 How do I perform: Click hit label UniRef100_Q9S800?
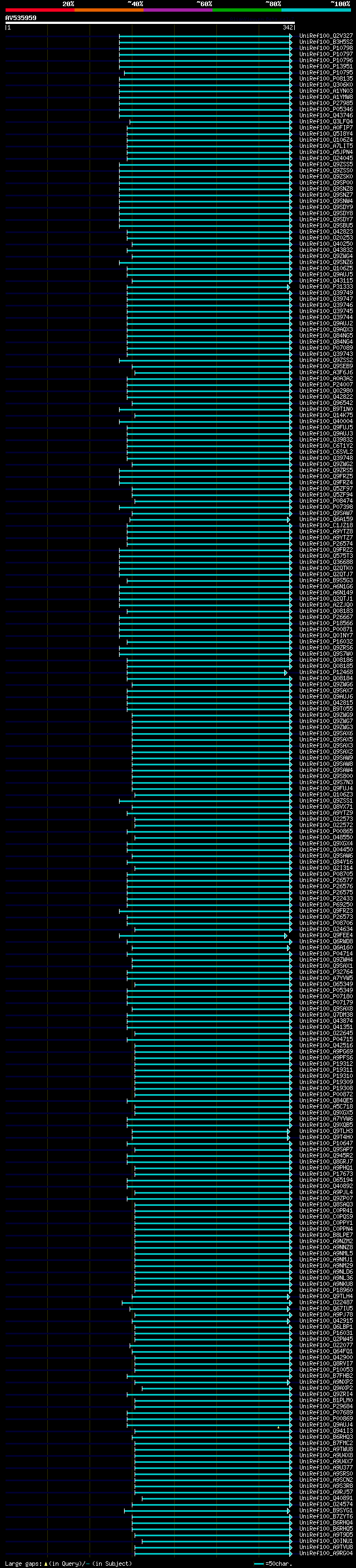point(326,776)
